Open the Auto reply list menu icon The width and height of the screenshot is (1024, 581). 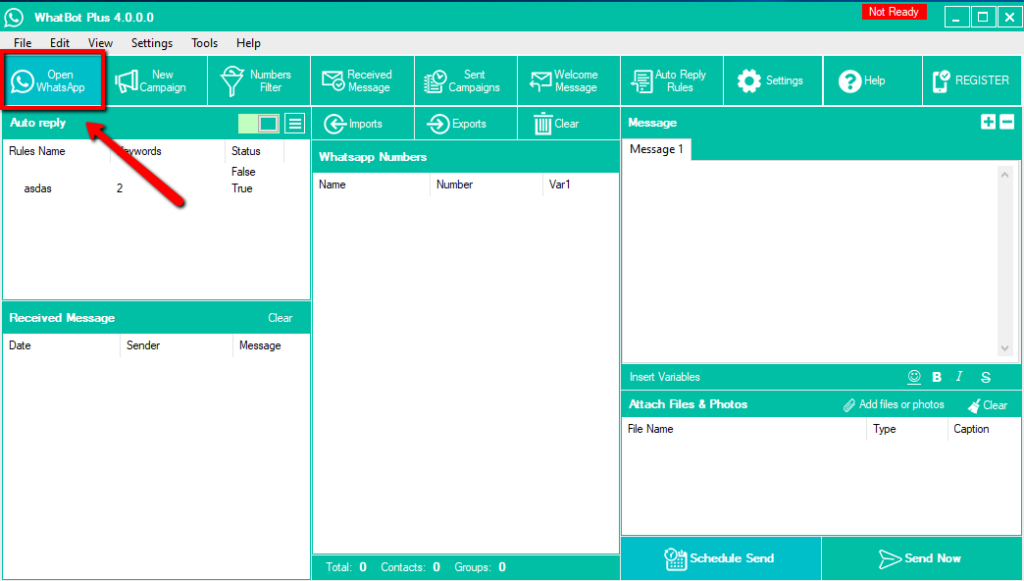[294, 124]
